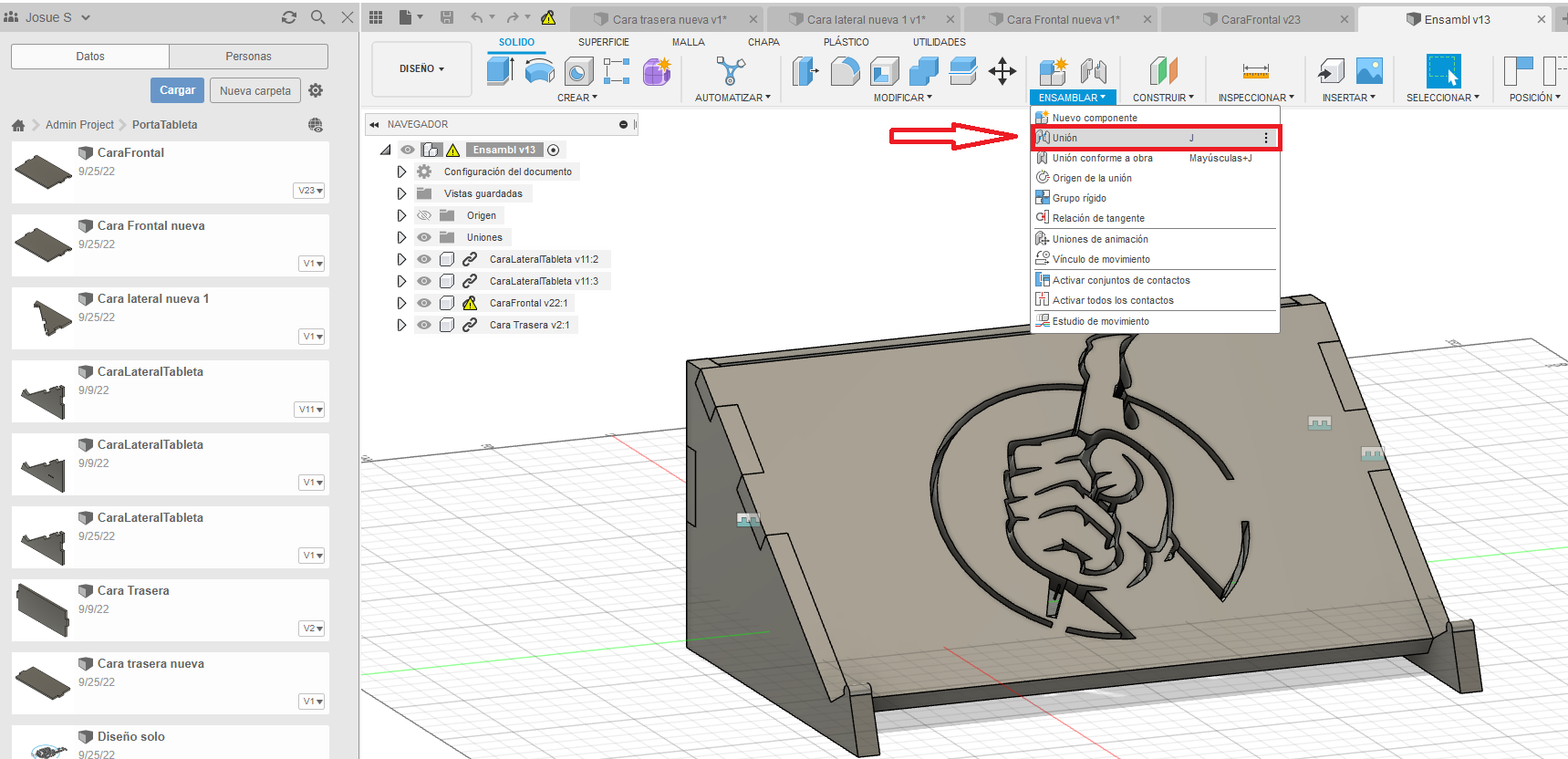Click the Cargar button
Image resolution: width=1568 pixels, height=759 pixels.
(x=177, y=90)
